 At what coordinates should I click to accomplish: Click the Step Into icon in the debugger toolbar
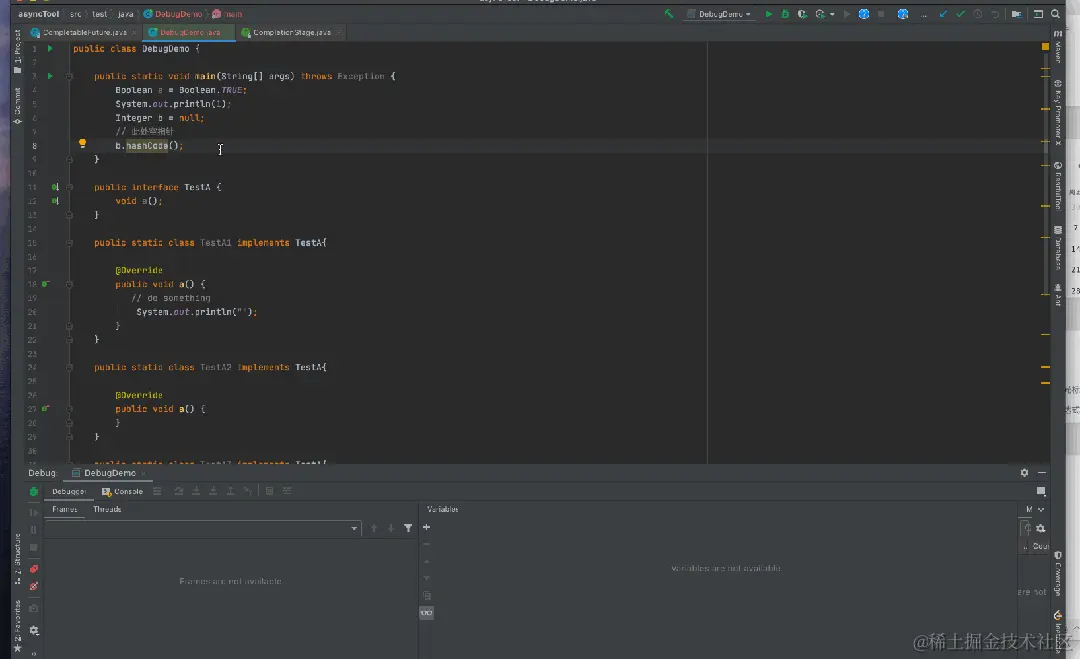click(196, 491)
